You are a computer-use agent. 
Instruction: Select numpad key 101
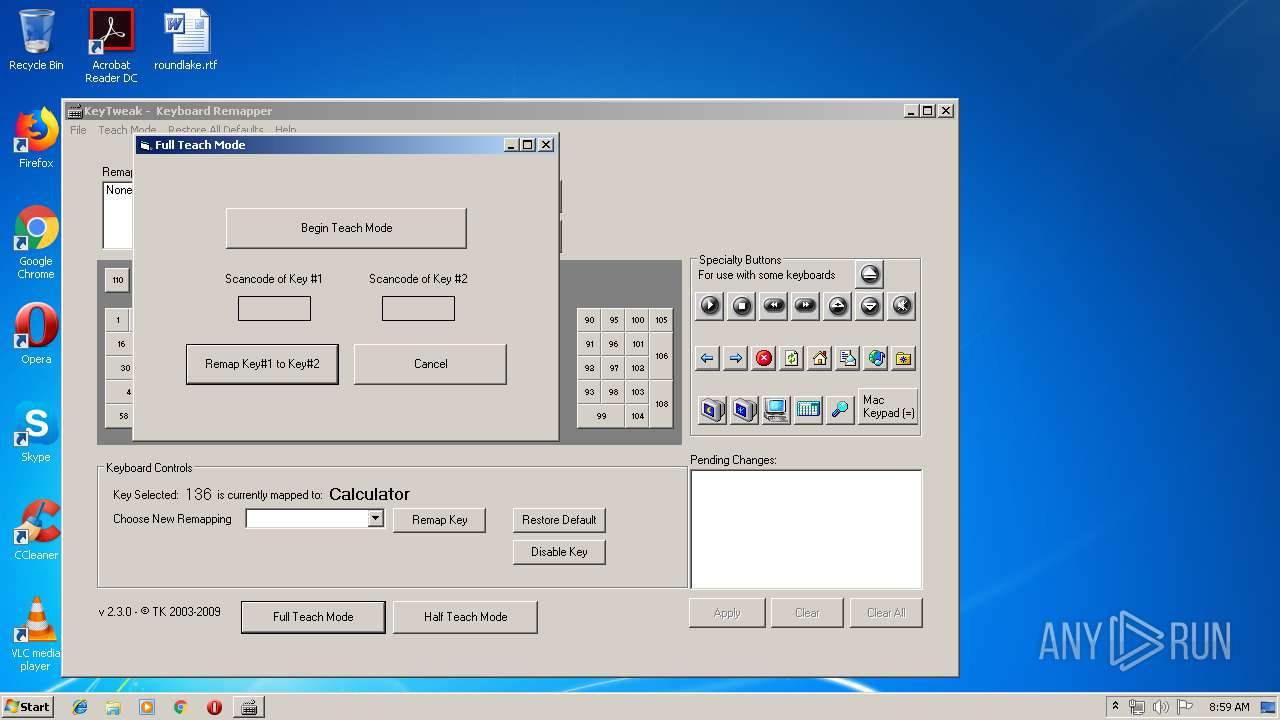pos(638,344)
